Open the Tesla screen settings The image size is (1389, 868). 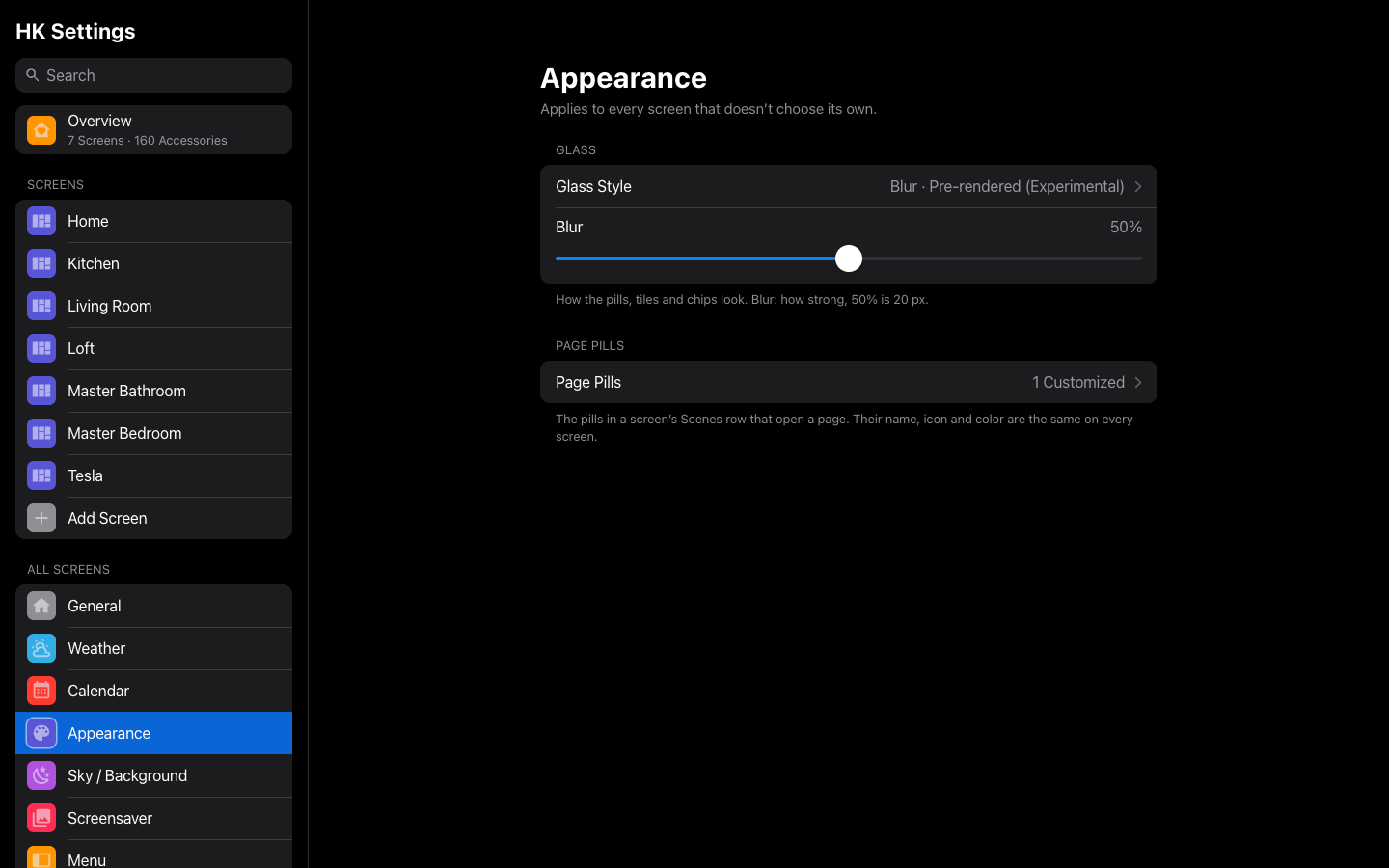(x=153, y=475)
